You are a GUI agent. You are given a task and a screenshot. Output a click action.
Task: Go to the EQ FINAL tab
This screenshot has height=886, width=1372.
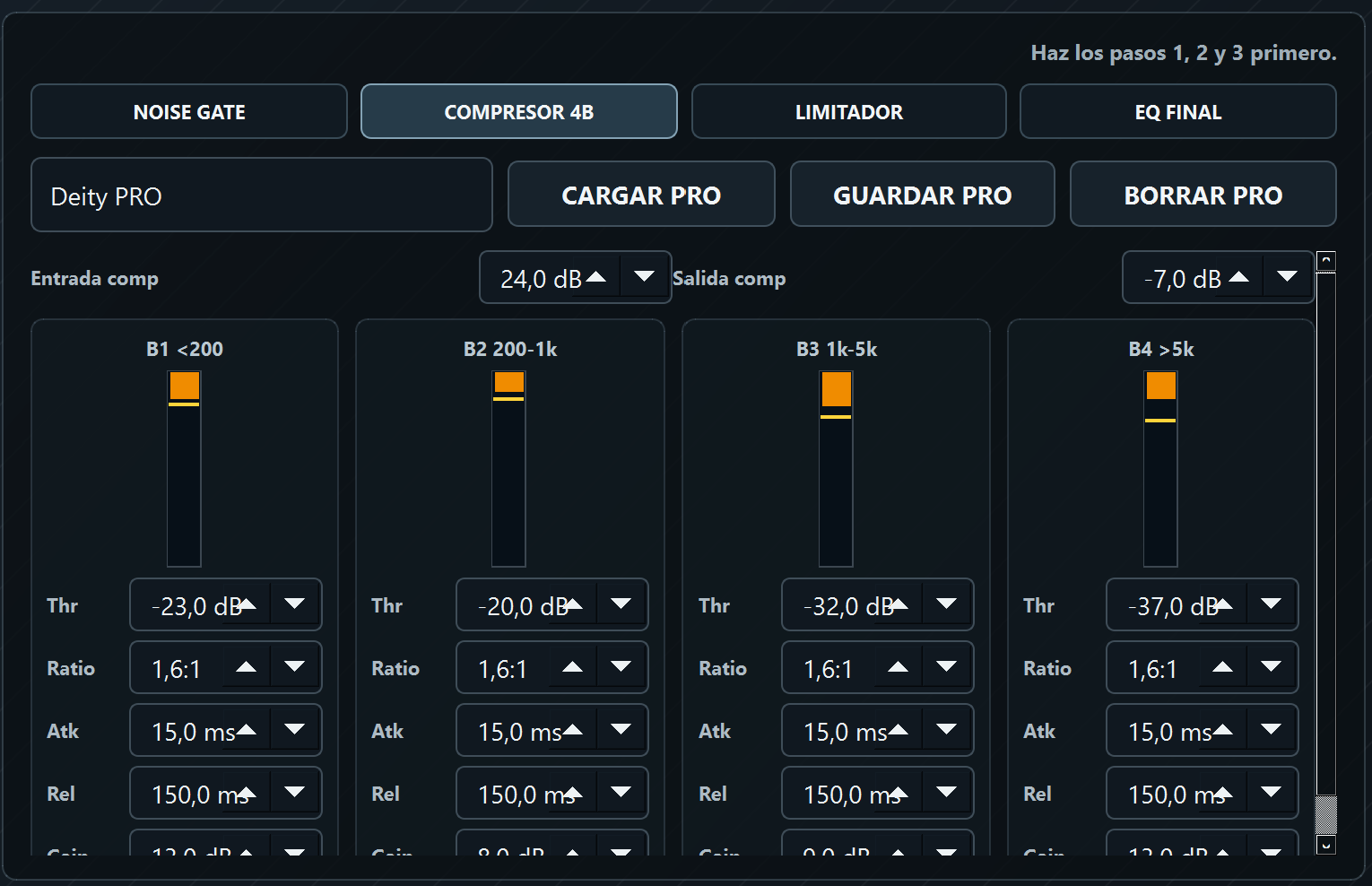click(1178, 112)
